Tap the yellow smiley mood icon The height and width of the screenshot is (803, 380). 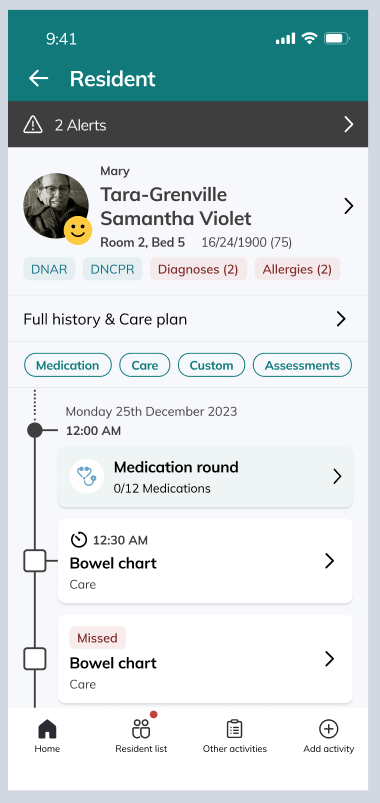pos(78,230)
